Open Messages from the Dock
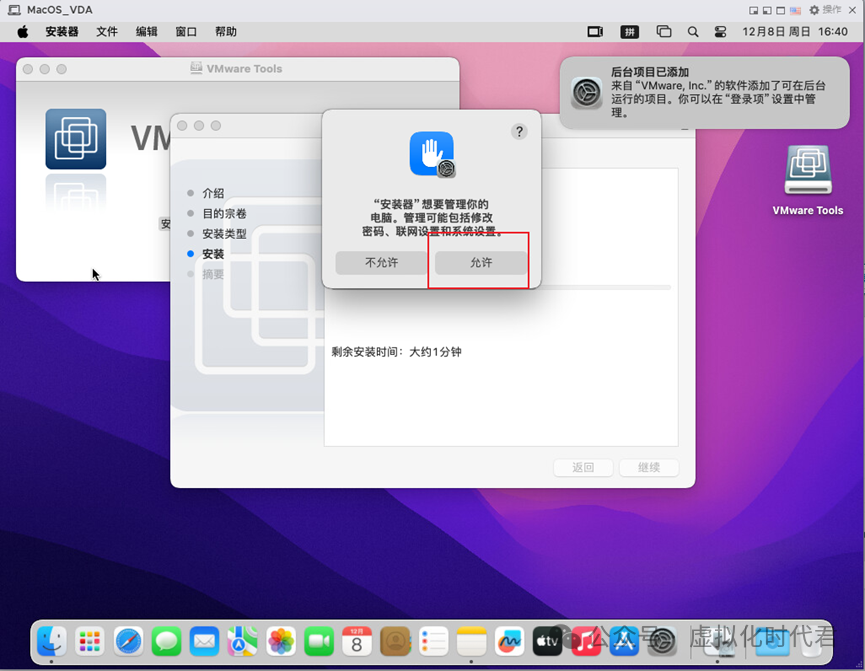Image resolution: width=865 pixels, height=671 pixels. [x=166, y=641]
